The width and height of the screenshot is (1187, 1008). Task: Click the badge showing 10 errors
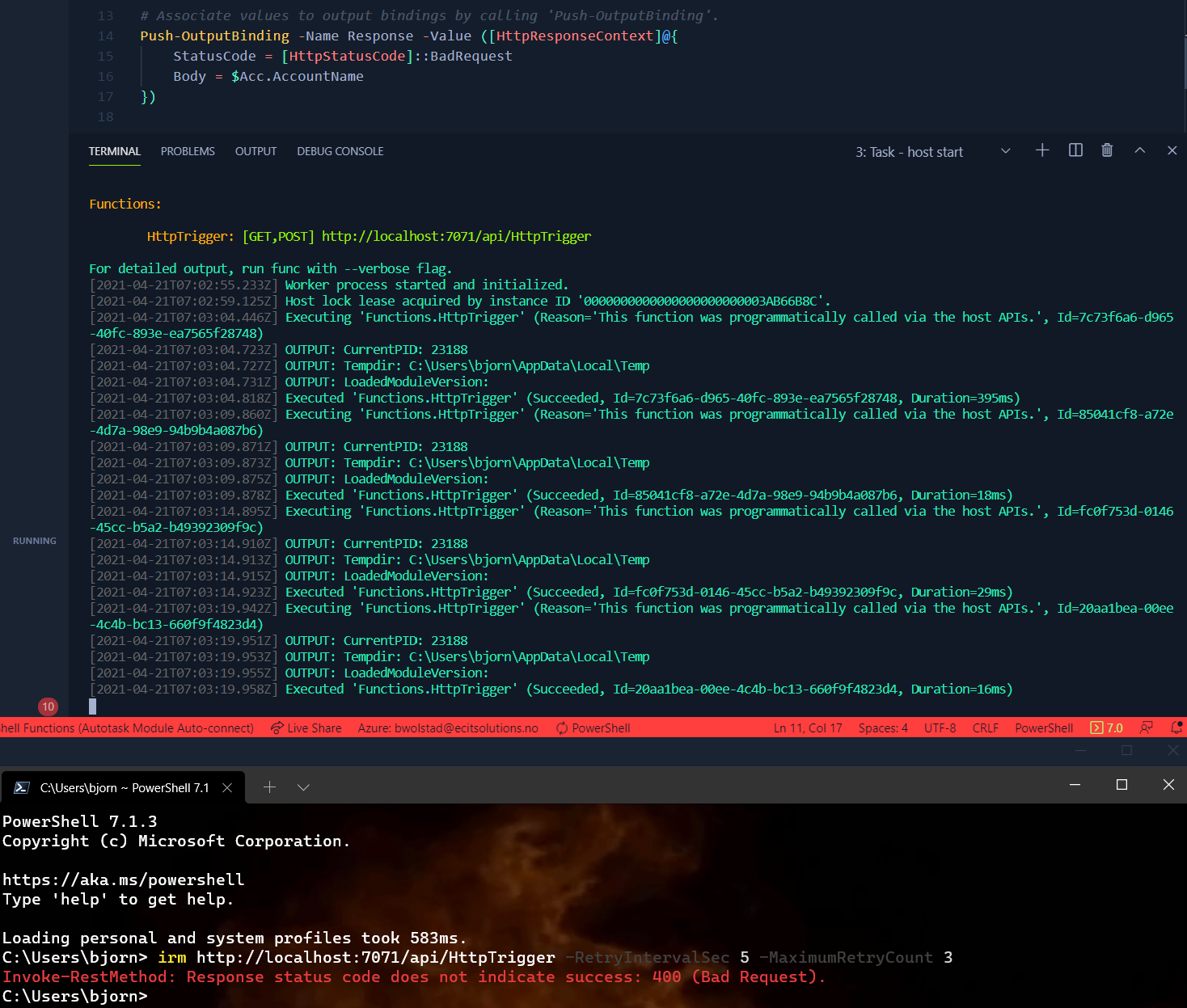48,706
